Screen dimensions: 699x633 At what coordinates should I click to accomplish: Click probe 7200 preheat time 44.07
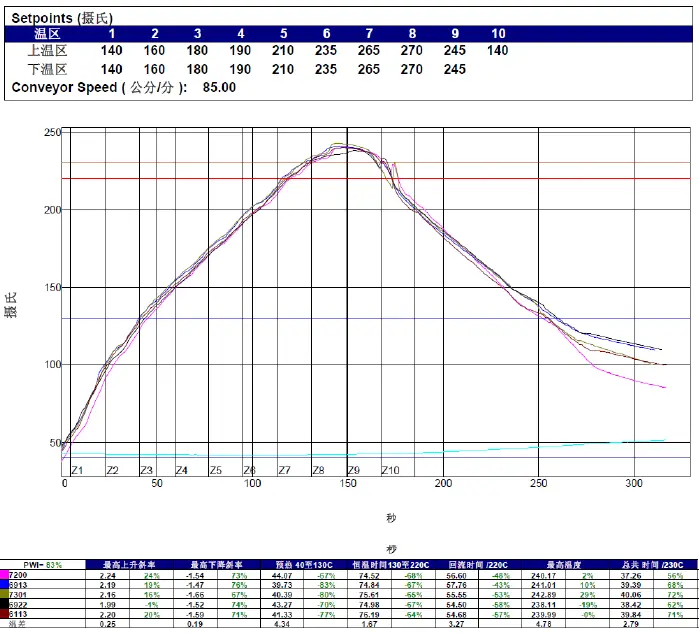[282, 575]
